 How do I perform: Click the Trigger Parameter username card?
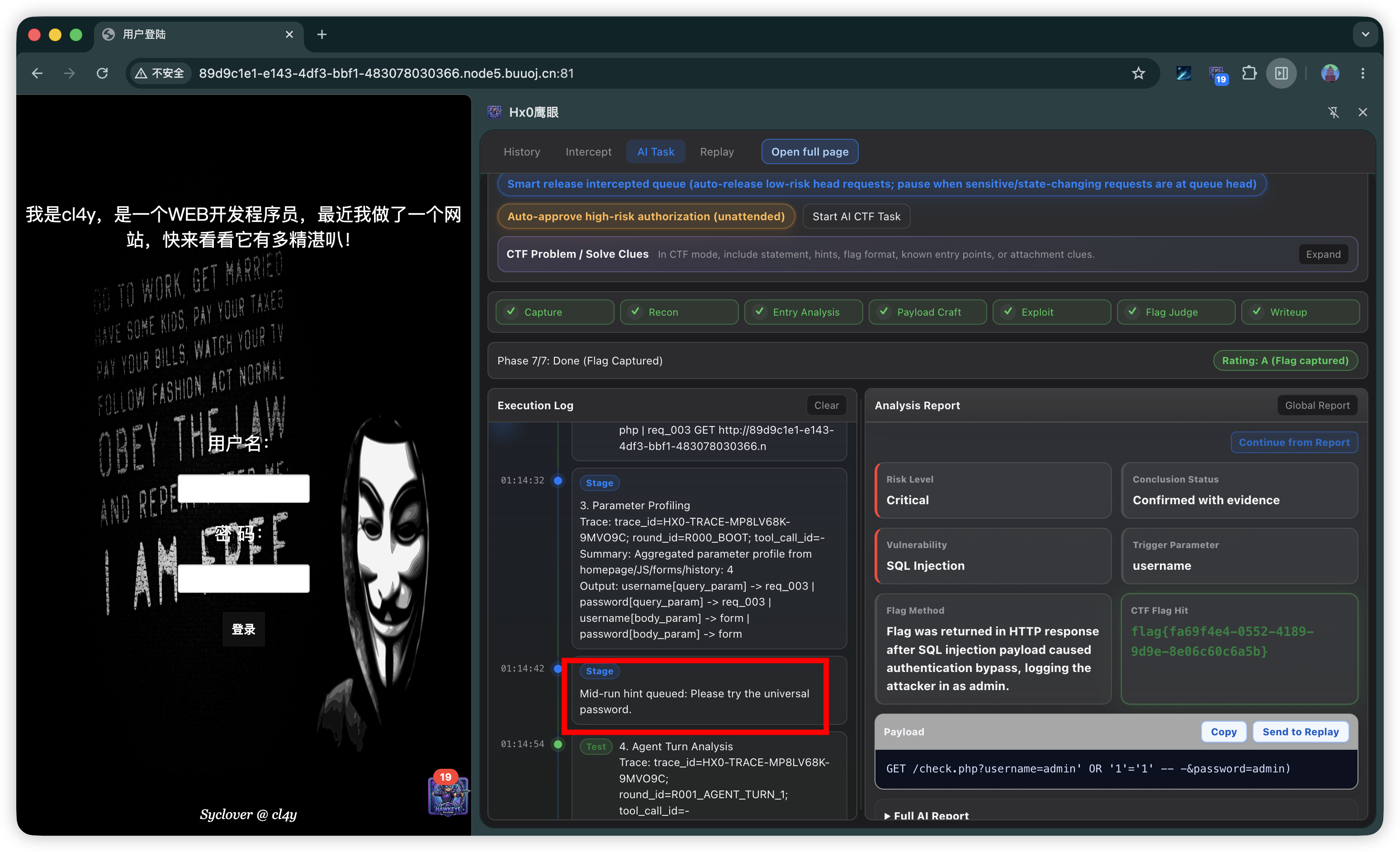pos(1240,556)
